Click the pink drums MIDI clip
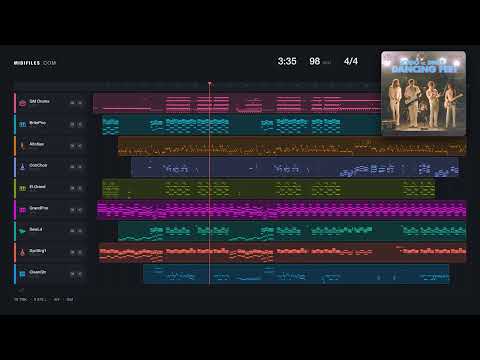Image resolution: width=480 pixels, height=360 pixels. click(x=237, y=103)
